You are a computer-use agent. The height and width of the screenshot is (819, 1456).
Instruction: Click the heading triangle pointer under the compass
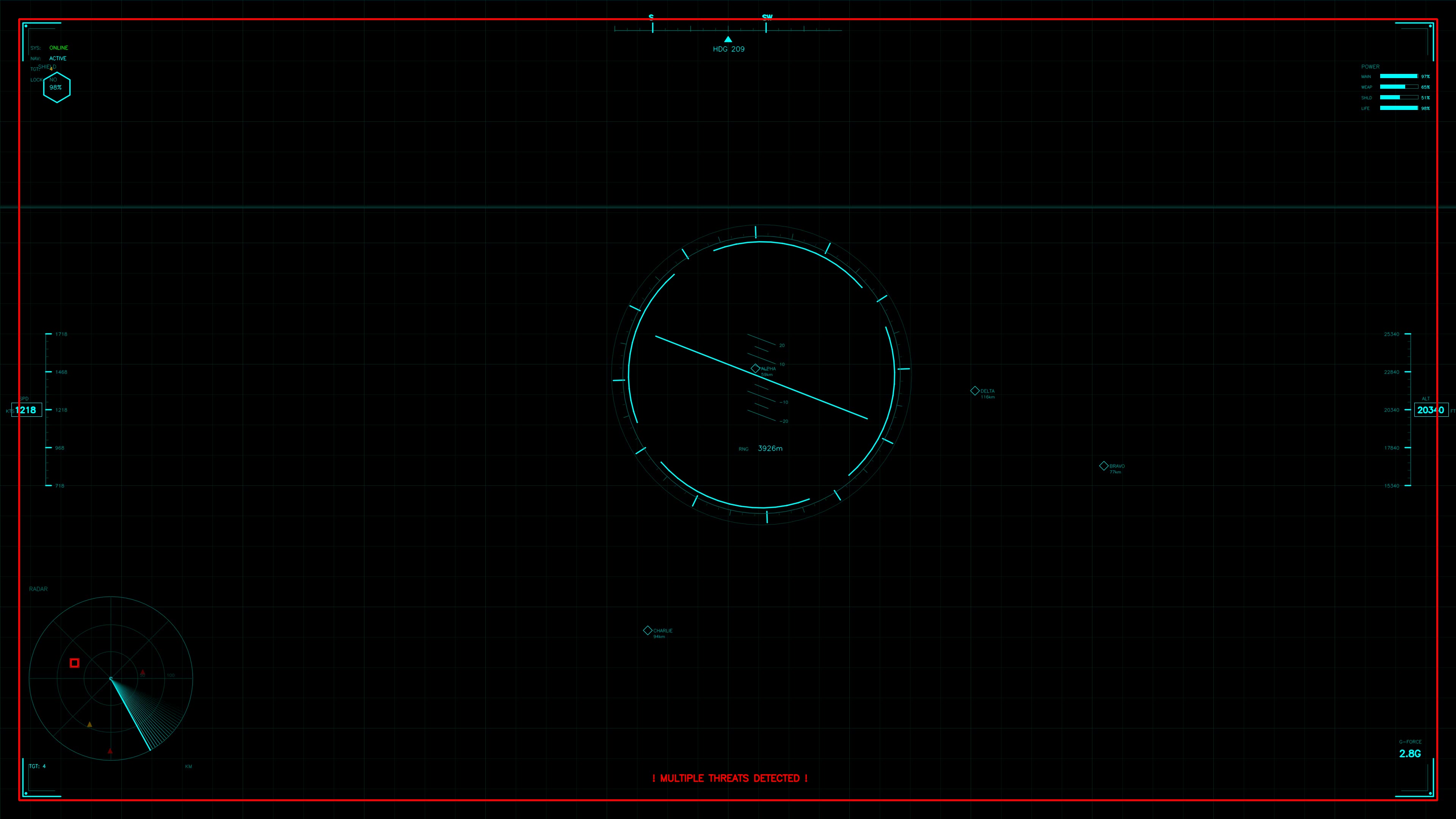[728, 38]
